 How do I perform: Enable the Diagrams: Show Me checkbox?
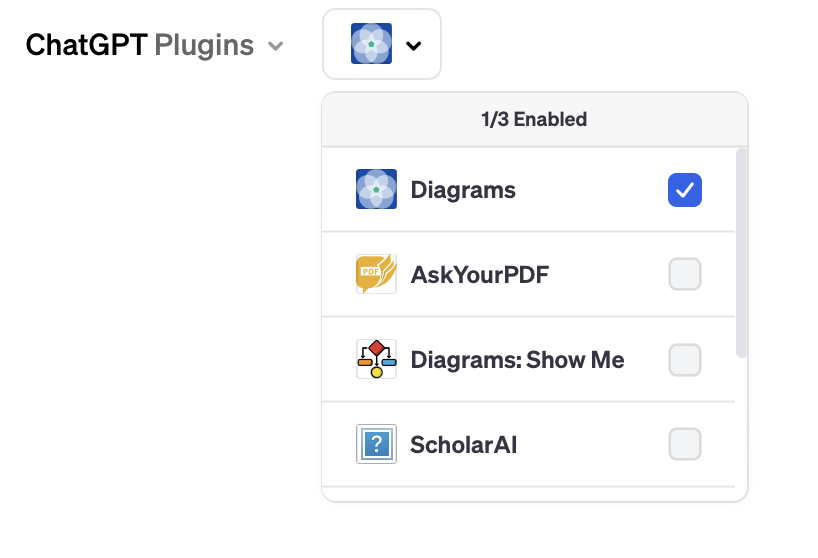coord(684,360)
